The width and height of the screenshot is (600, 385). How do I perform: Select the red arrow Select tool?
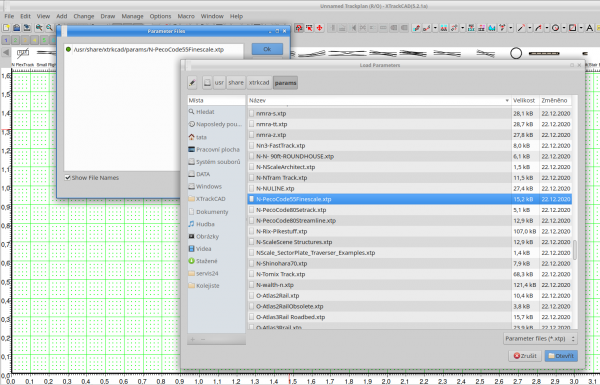pyautogui.click(x=309, y=28)
